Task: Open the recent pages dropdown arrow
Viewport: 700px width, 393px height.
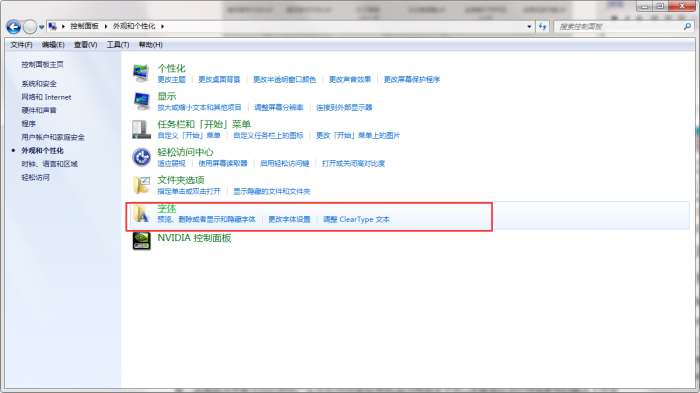Action: click(42, 27)
